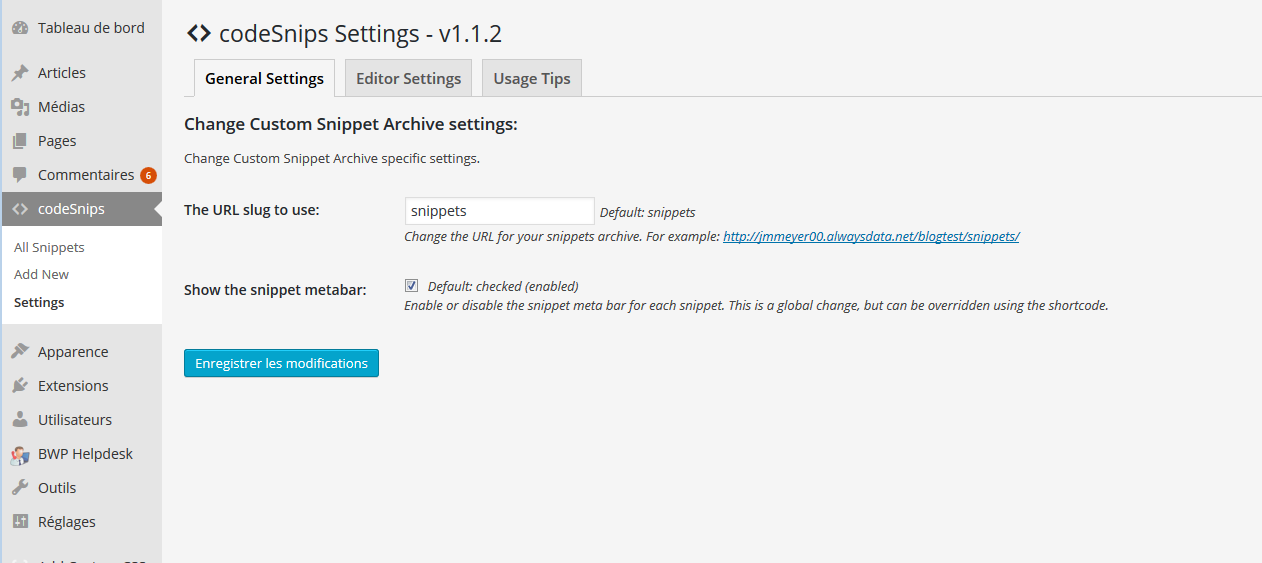1262x563 pixels.
Task: Click 'Default: checked (enabled)' hint text
Action: pos(503,287)
